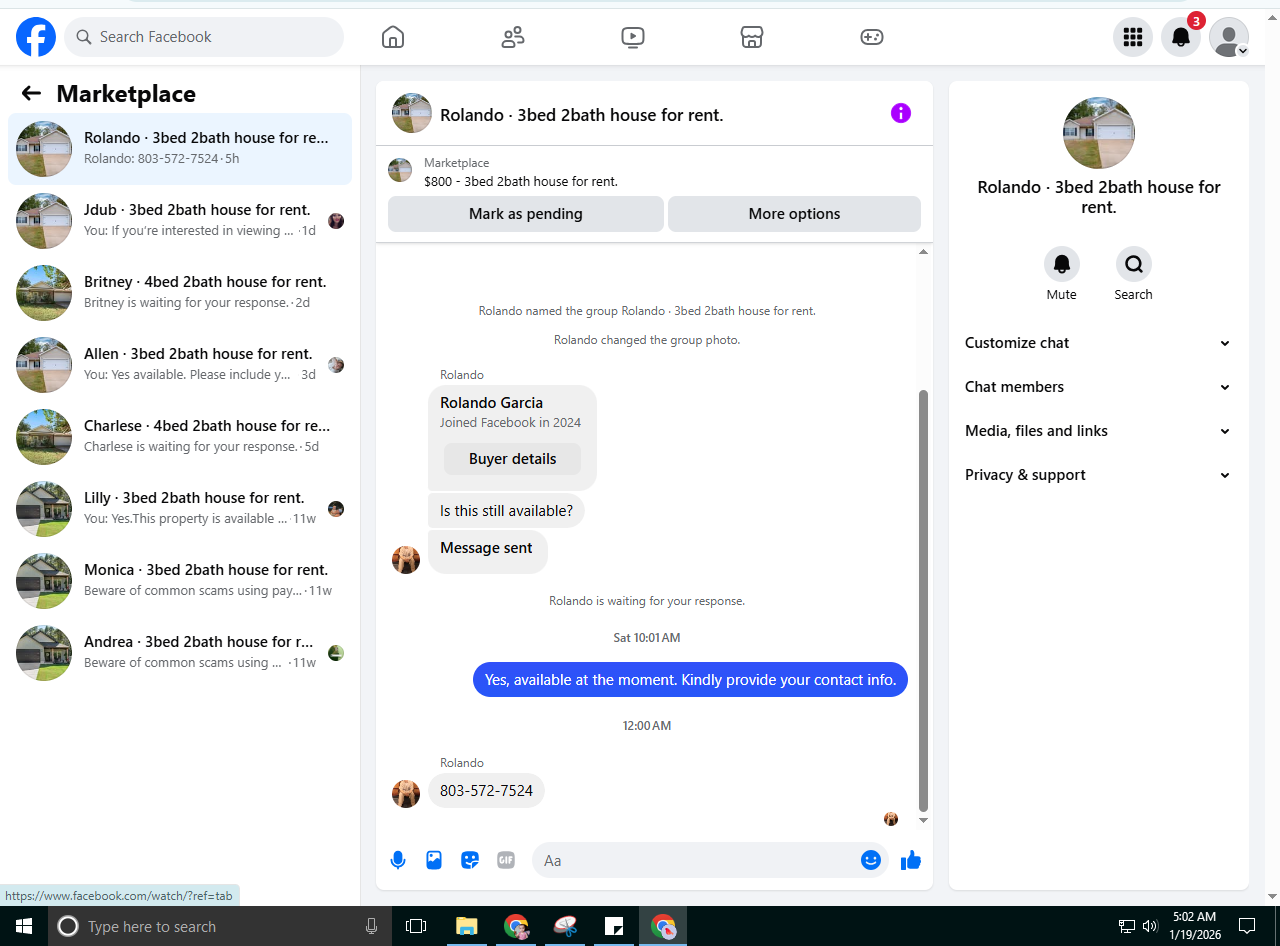This screenshot has height=946, width=1280.
Task: Click the voice clip microphone icon
Action: click(398, 860)
